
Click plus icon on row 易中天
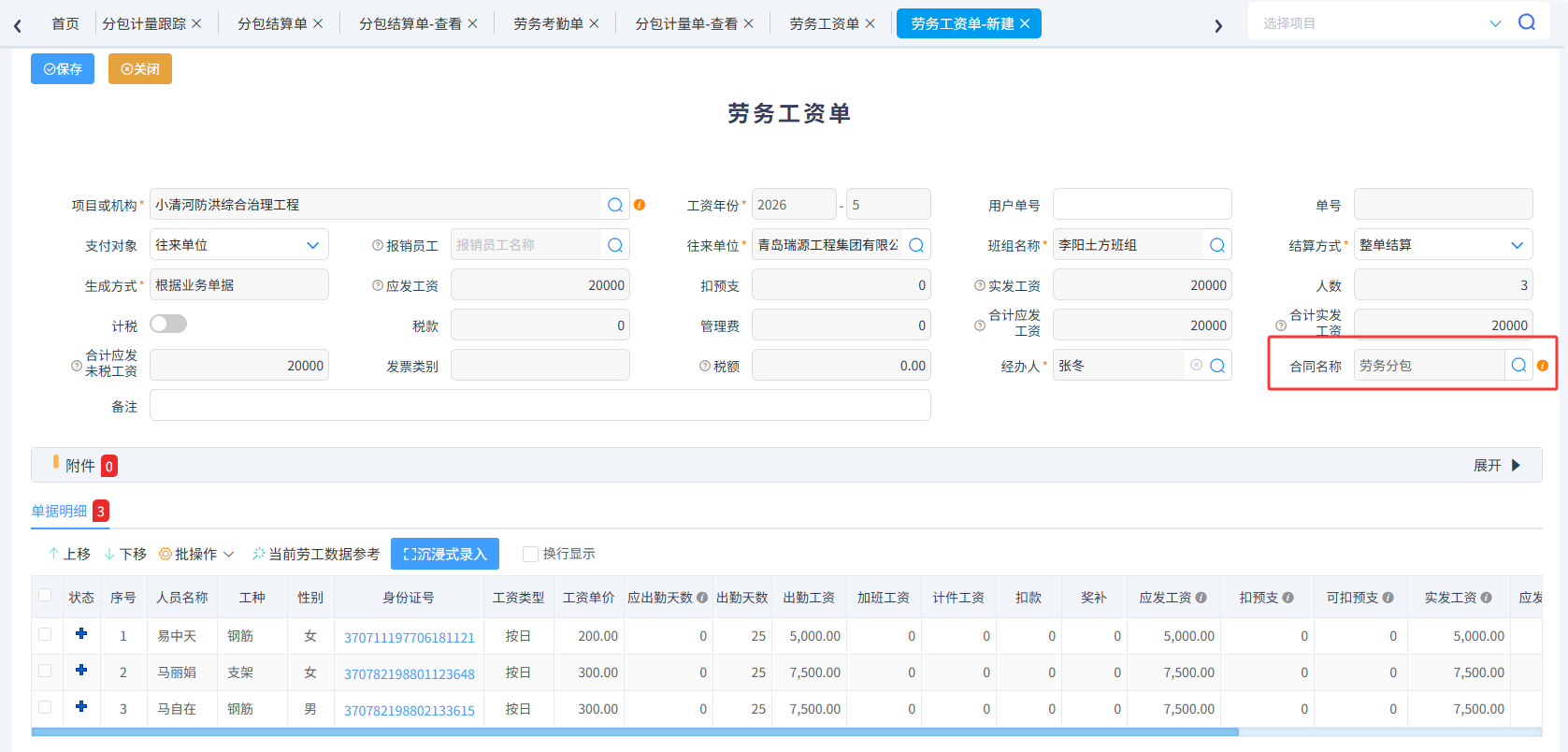pyautogui.click(x=81, y=634)
